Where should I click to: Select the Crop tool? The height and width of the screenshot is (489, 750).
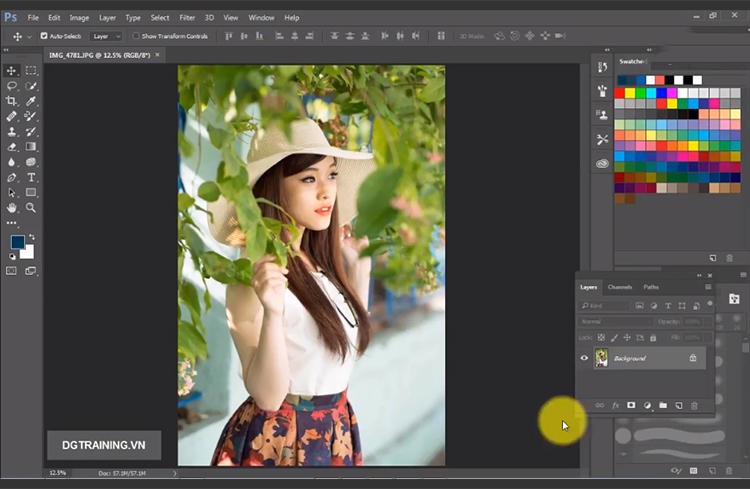coord(12,101)
